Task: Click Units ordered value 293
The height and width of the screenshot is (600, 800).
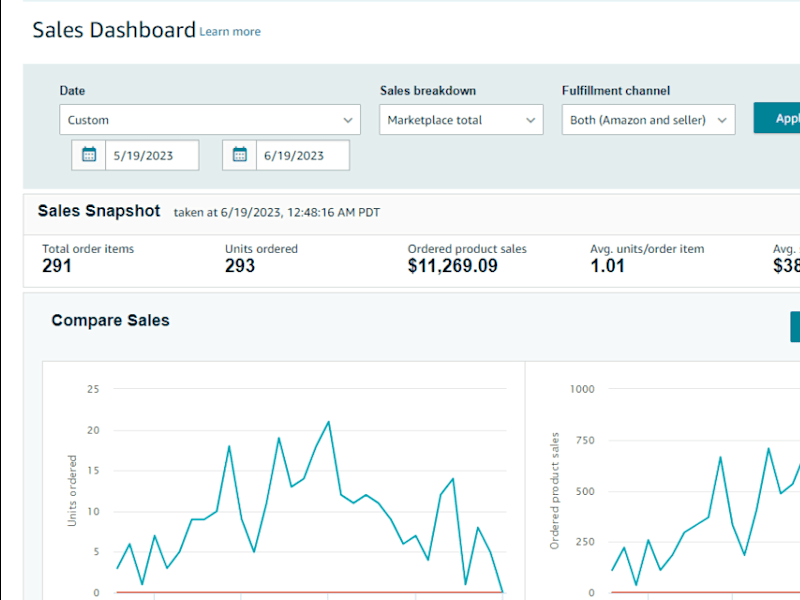Action: 240,266
